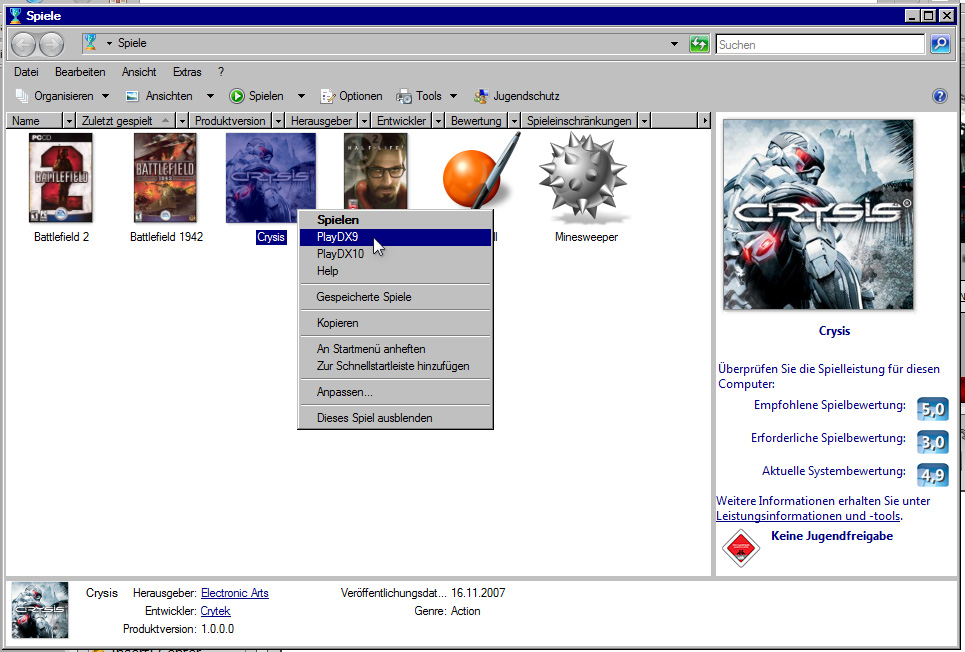Click the search magnifier button
Screen dimensions: 965x652
(940, 44)
